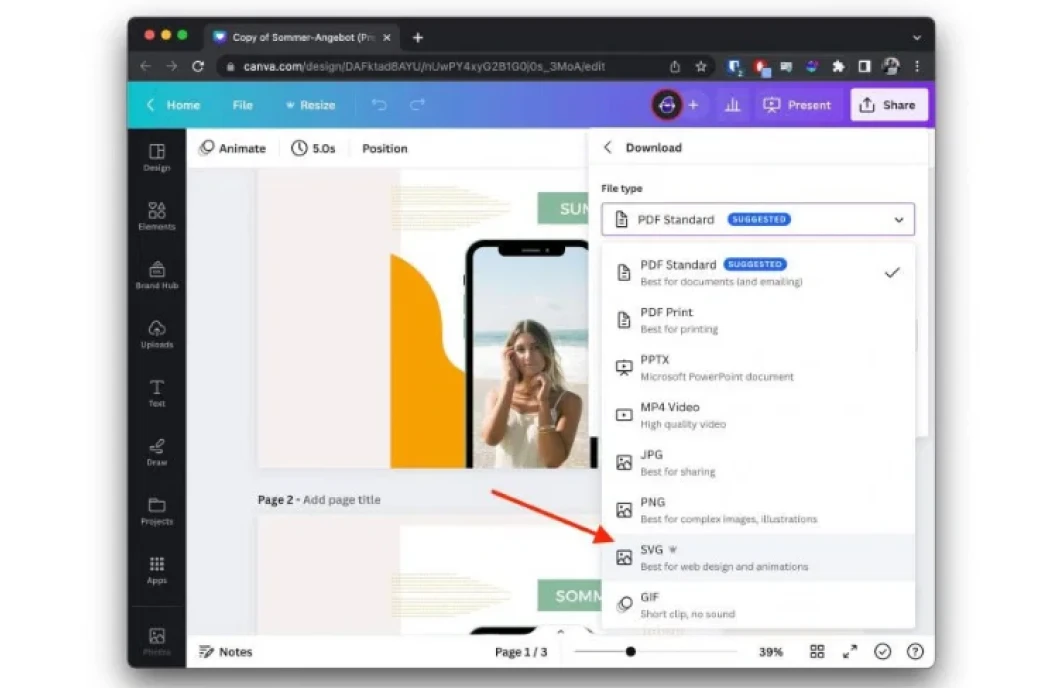This screenshot has height=688, width=1057.
Task: Go back from the Download panel
Action: pyautogui.click(x=607, y=148)
